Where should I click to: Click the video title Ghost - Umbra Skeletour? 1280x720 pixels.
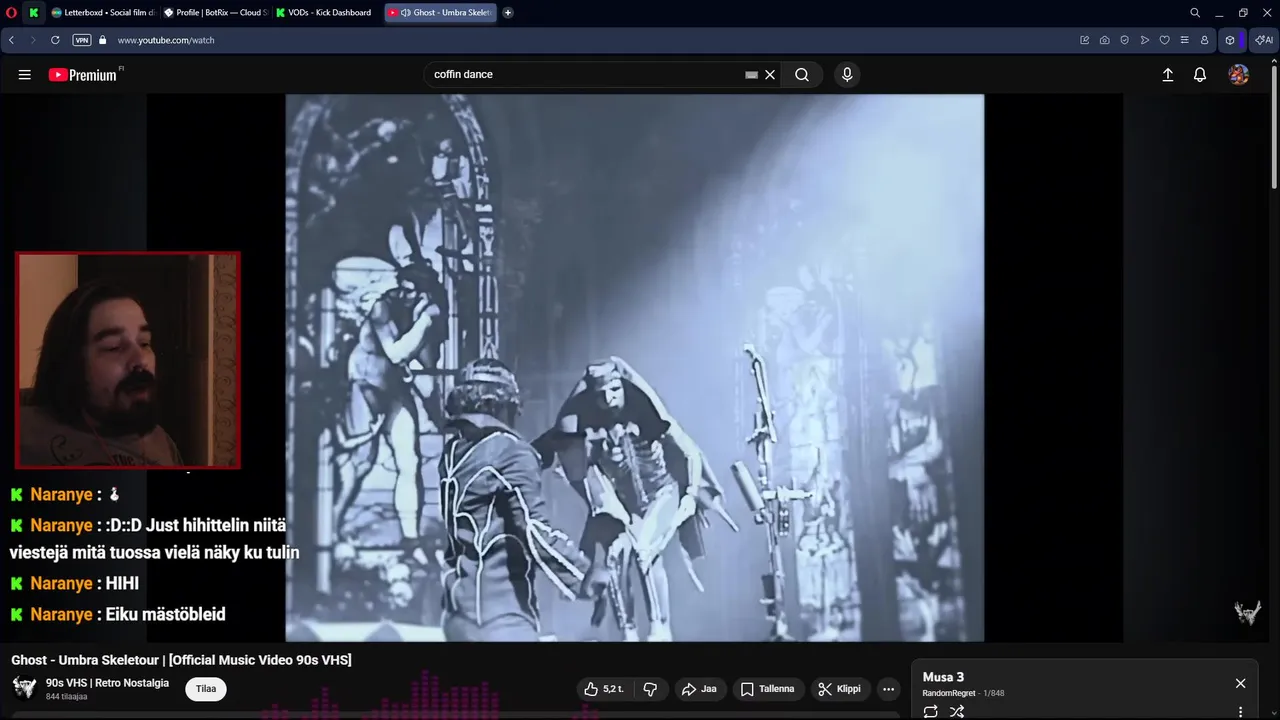181,660
